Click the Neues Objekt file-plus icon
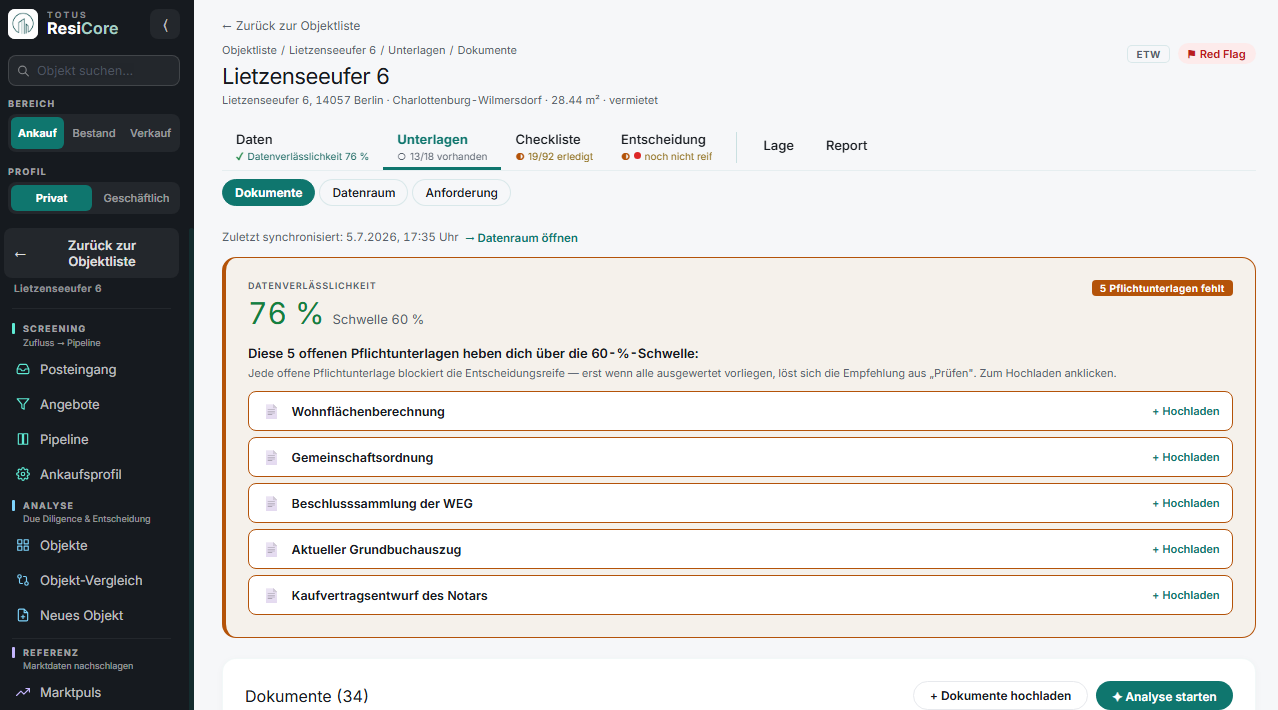Viewport: 1278px width, 710px height. 23,615
